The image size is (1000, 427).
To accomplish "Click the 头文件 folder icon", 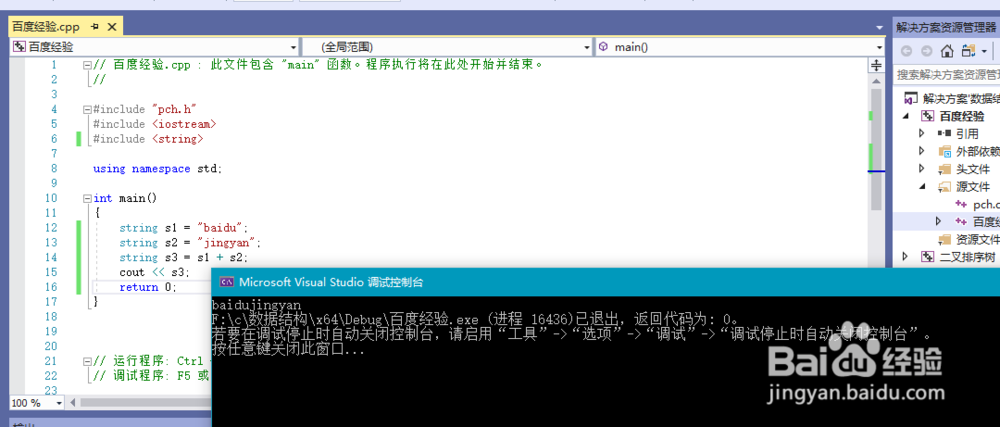I will coord(945,169).
